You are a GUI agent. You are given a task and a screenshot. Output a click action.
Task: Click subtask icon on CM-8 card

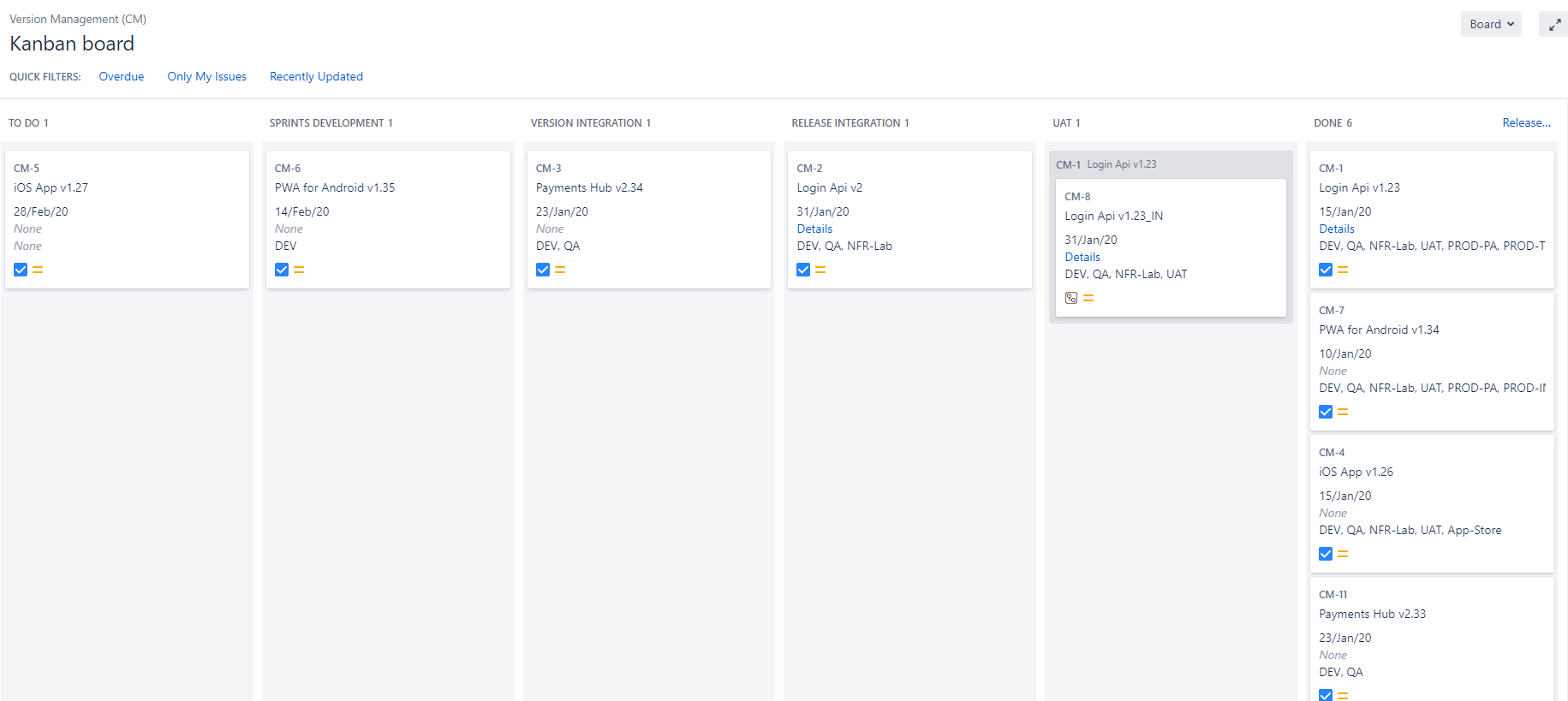point(1071,298)
